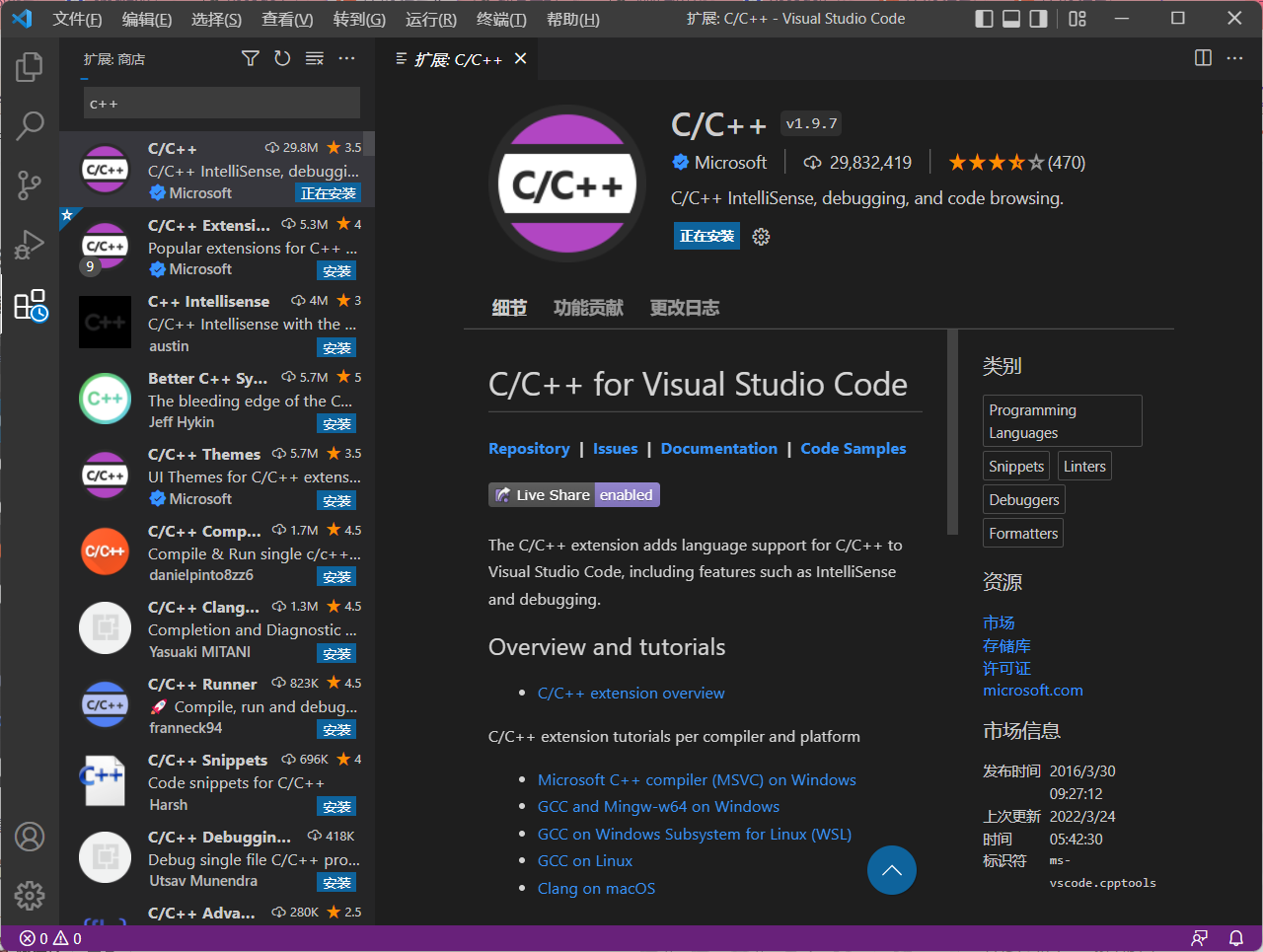Select the Debuggers category tag
1263x952 pixels.
[x=1024, y=500]
